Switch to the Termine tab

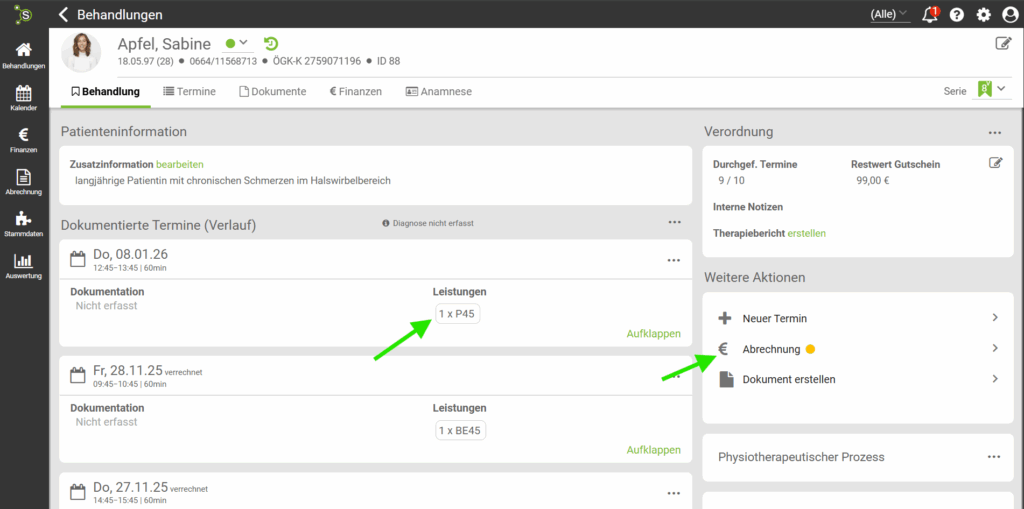tap(189, 91)
